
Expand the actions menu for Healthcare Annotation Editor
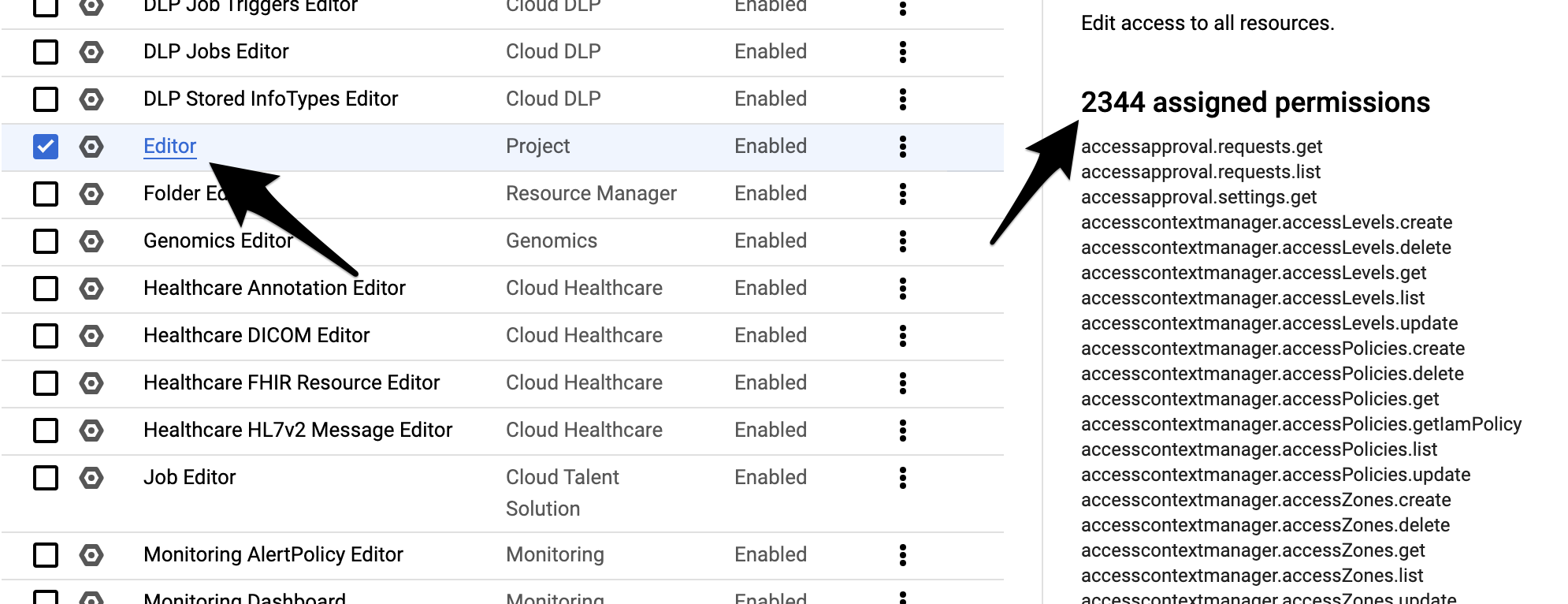(903, 289)
